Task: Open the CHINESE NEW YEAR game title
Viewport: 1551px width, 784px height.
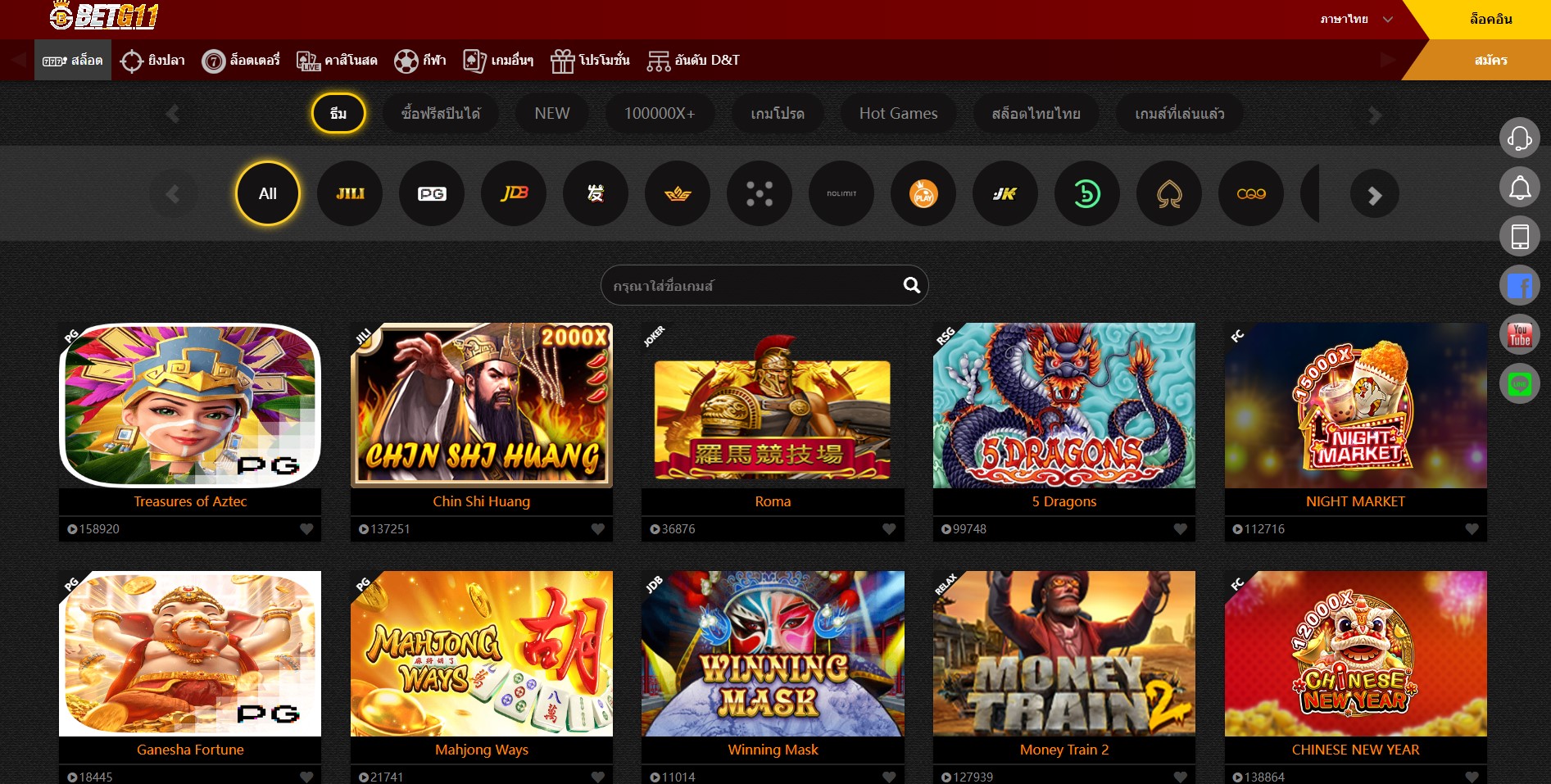Action: click(x=1355, y=750)
